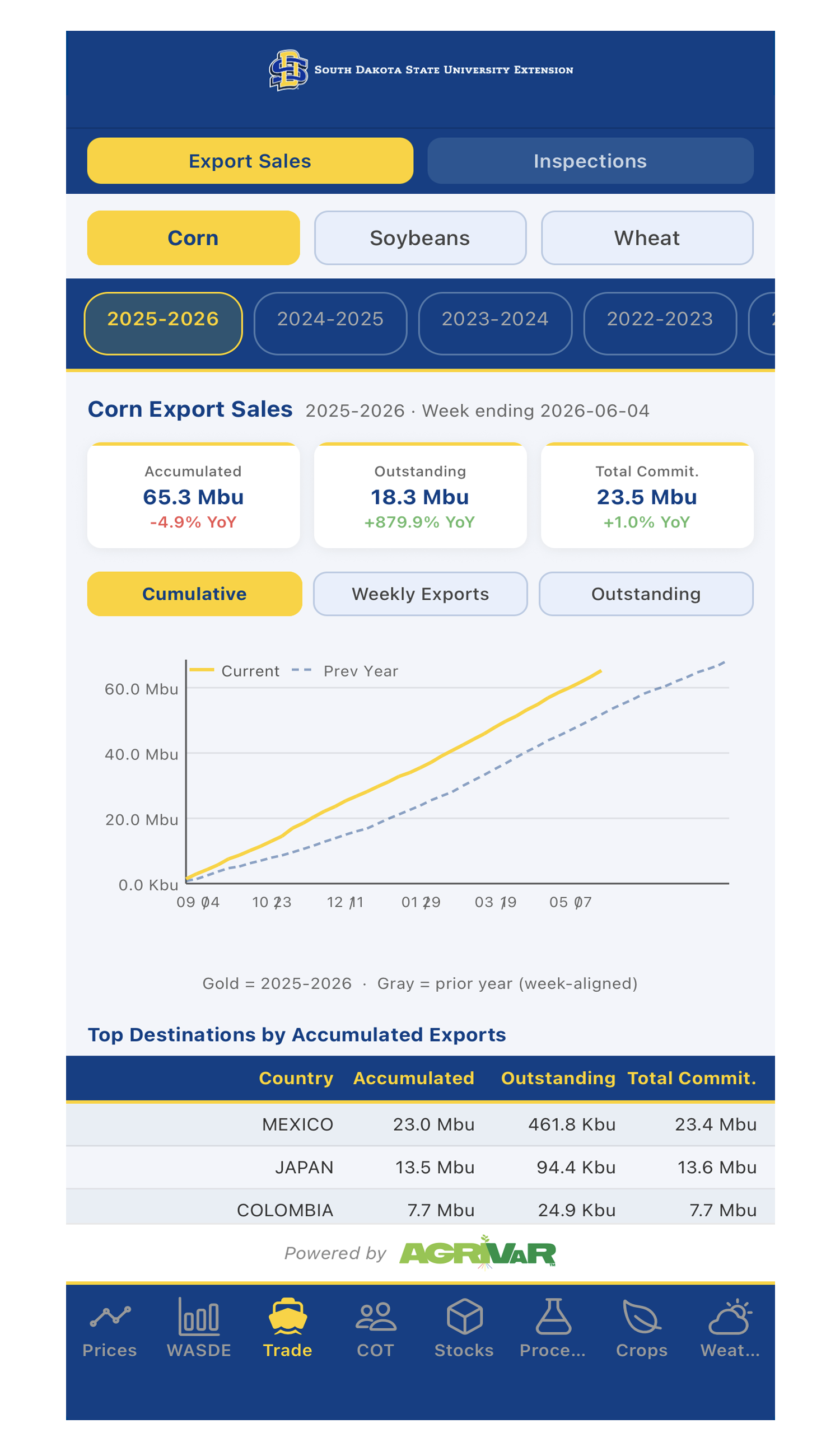The image size is (840, 1456).
Task: Choose marketing year 2022-2023
Action: [660, 324]
